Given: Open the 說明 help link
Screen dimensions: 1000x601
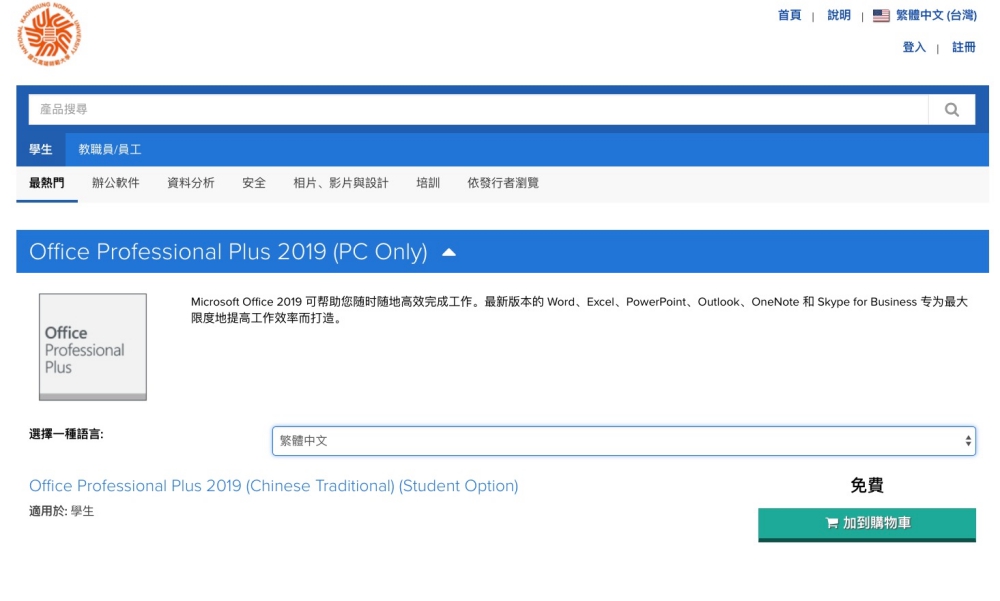Looking at the screenshot, I should pos(839,15).
